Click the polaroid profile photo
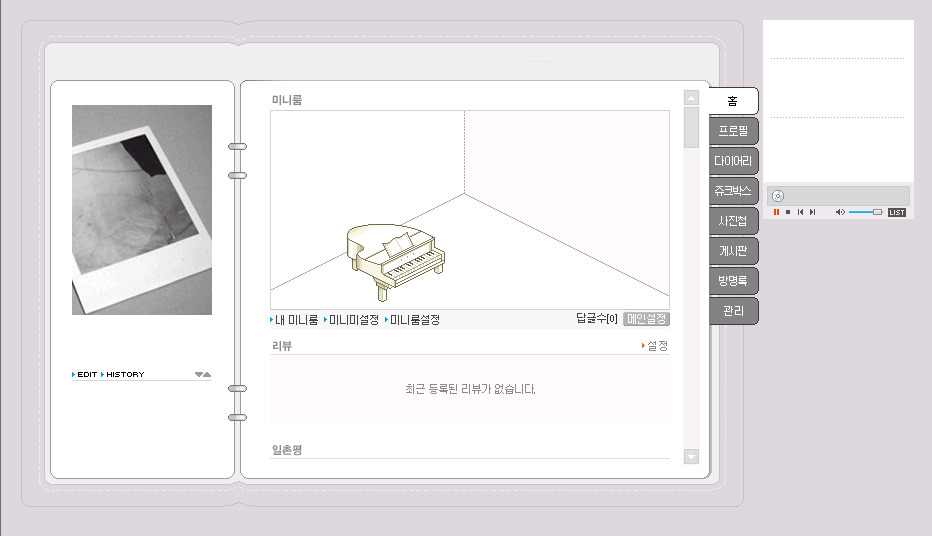Screen dimensions: 932x536 click(x=142, y=210)
